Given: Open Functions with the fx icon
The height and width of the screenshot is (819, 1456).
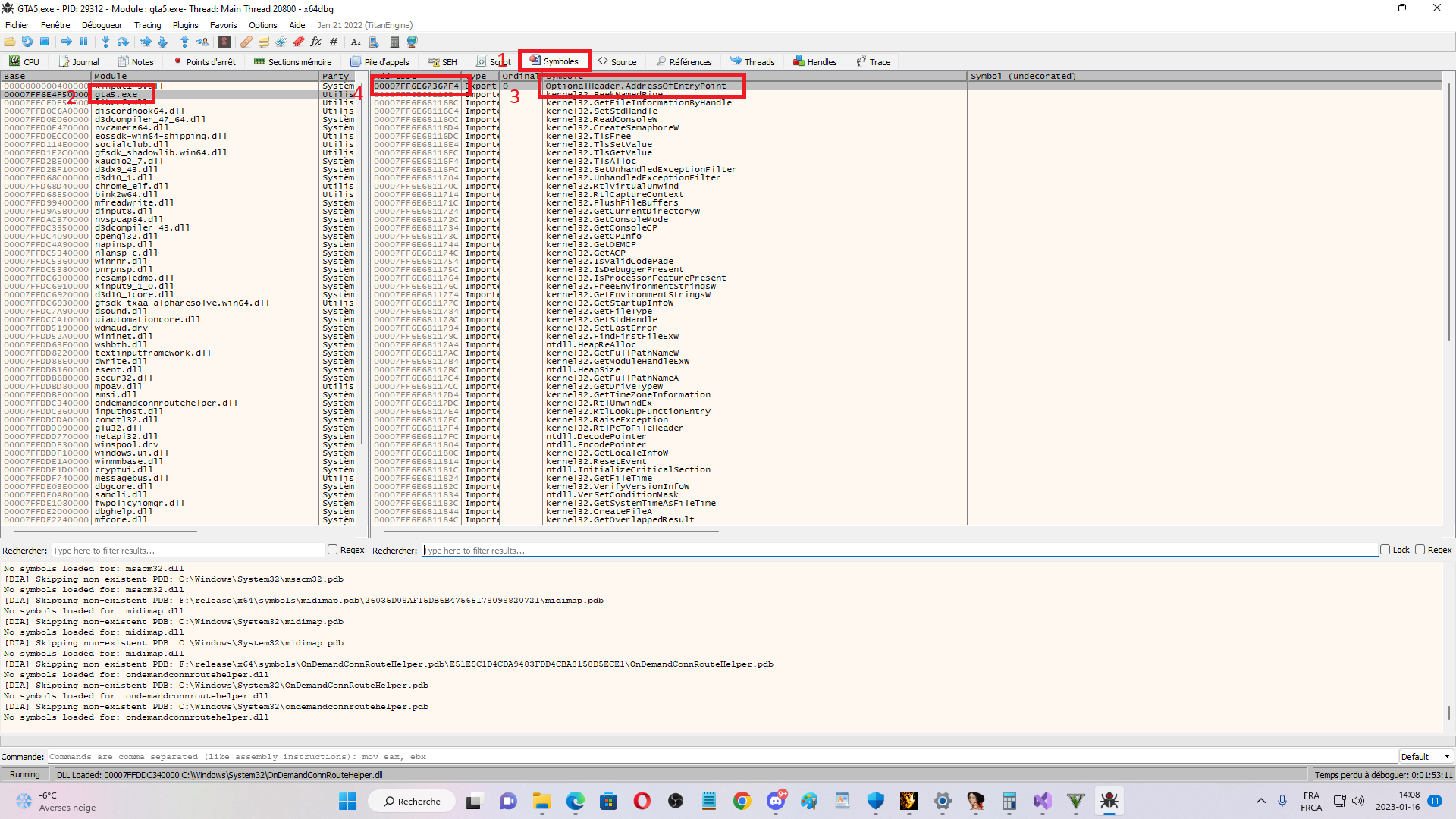Looking at the screenshot, I should 316,42.
